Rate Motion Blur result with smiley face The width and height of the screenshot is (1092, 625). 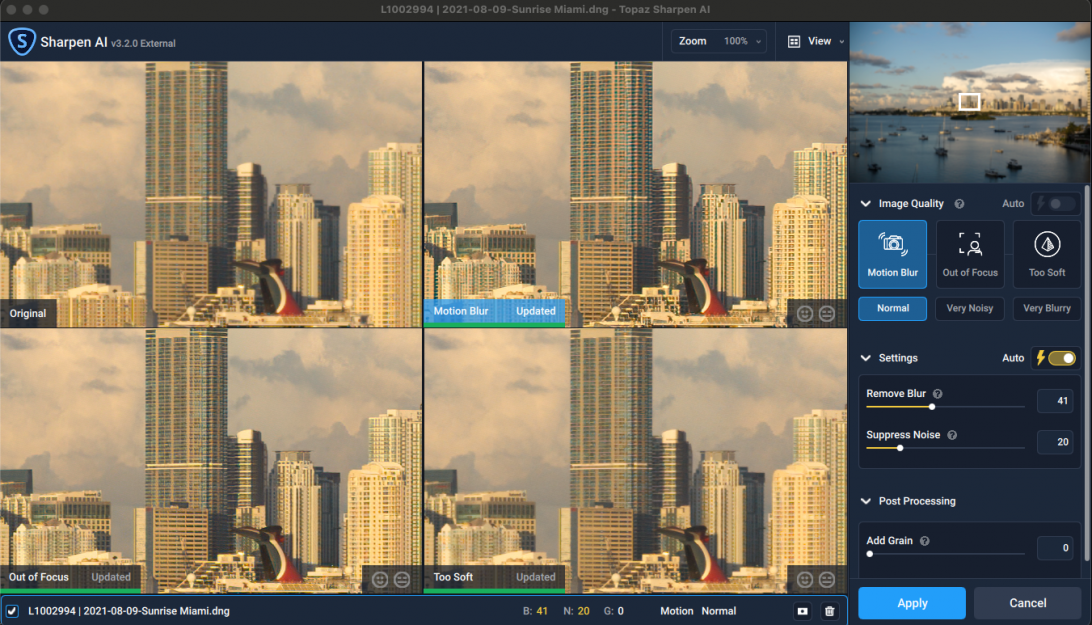[805, 312]
